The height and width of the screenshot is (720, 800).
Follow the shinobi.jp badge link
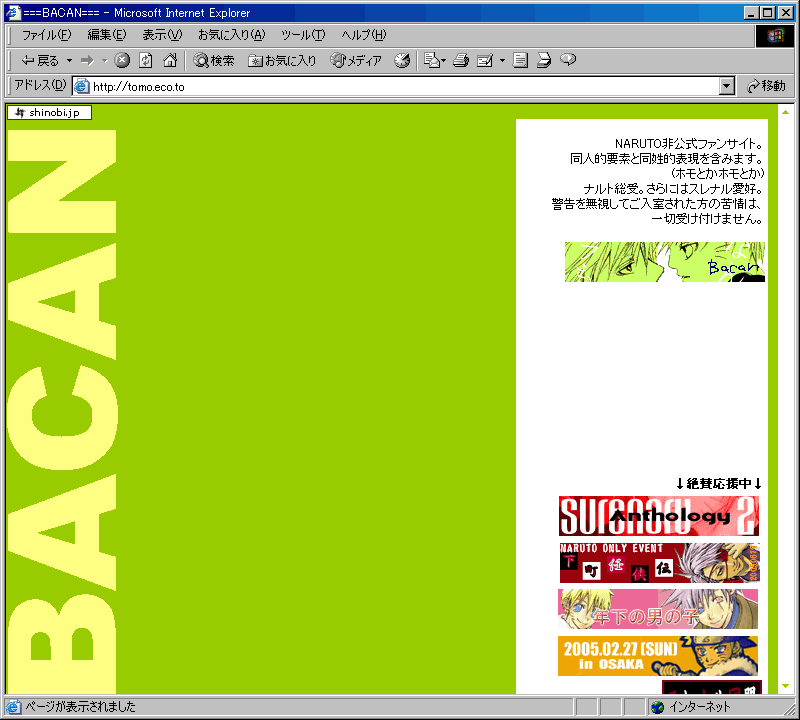[49, 113]
